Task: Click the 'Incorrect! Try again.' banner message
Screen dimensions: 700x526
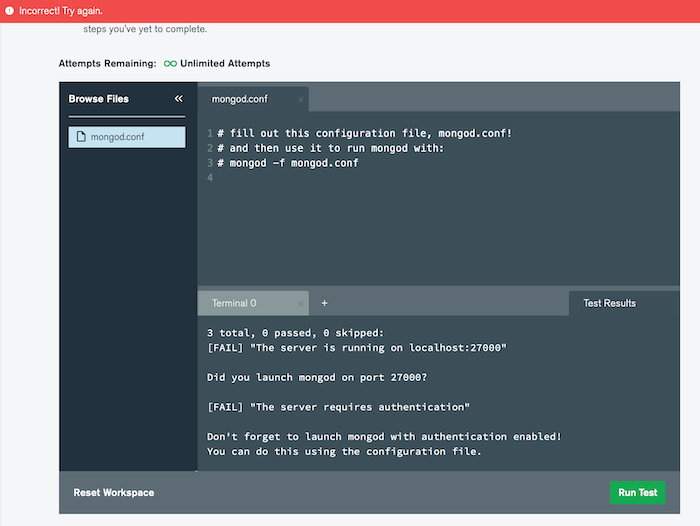Action: [61, 11]
